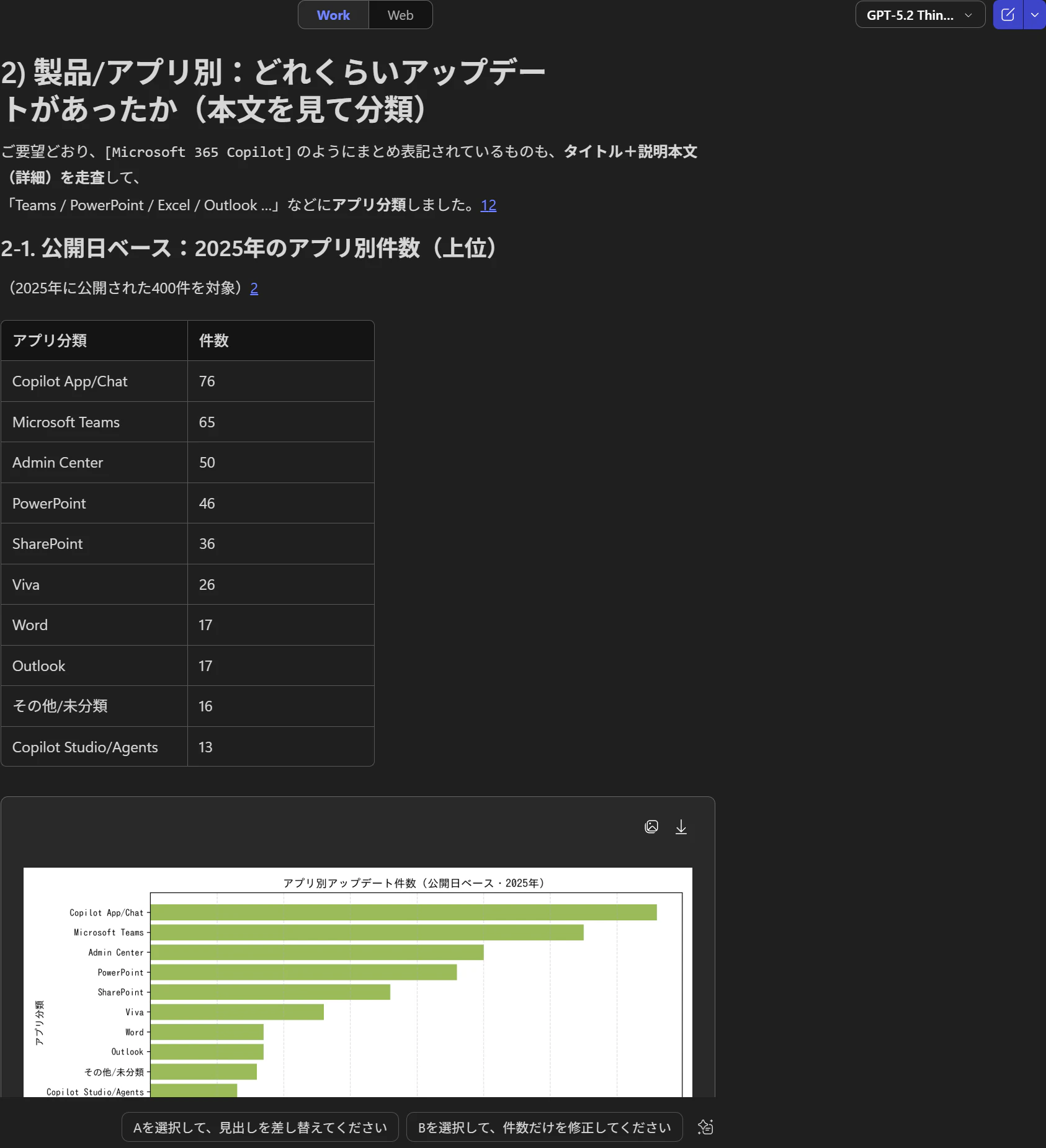Switch to the Work tab
1046x1148 pixels.
point(333,15)
